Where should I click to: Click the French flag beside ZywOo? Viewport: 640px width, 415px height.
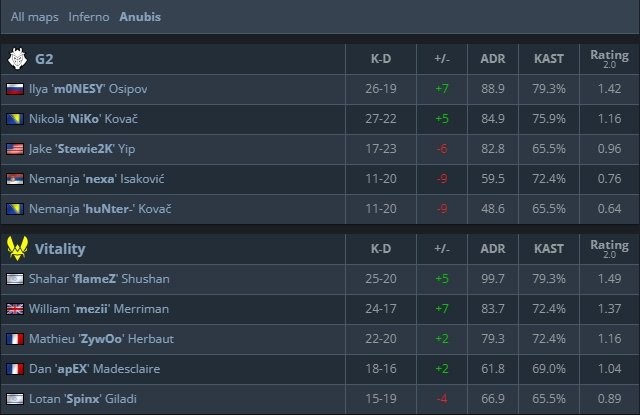click(15, 339)
